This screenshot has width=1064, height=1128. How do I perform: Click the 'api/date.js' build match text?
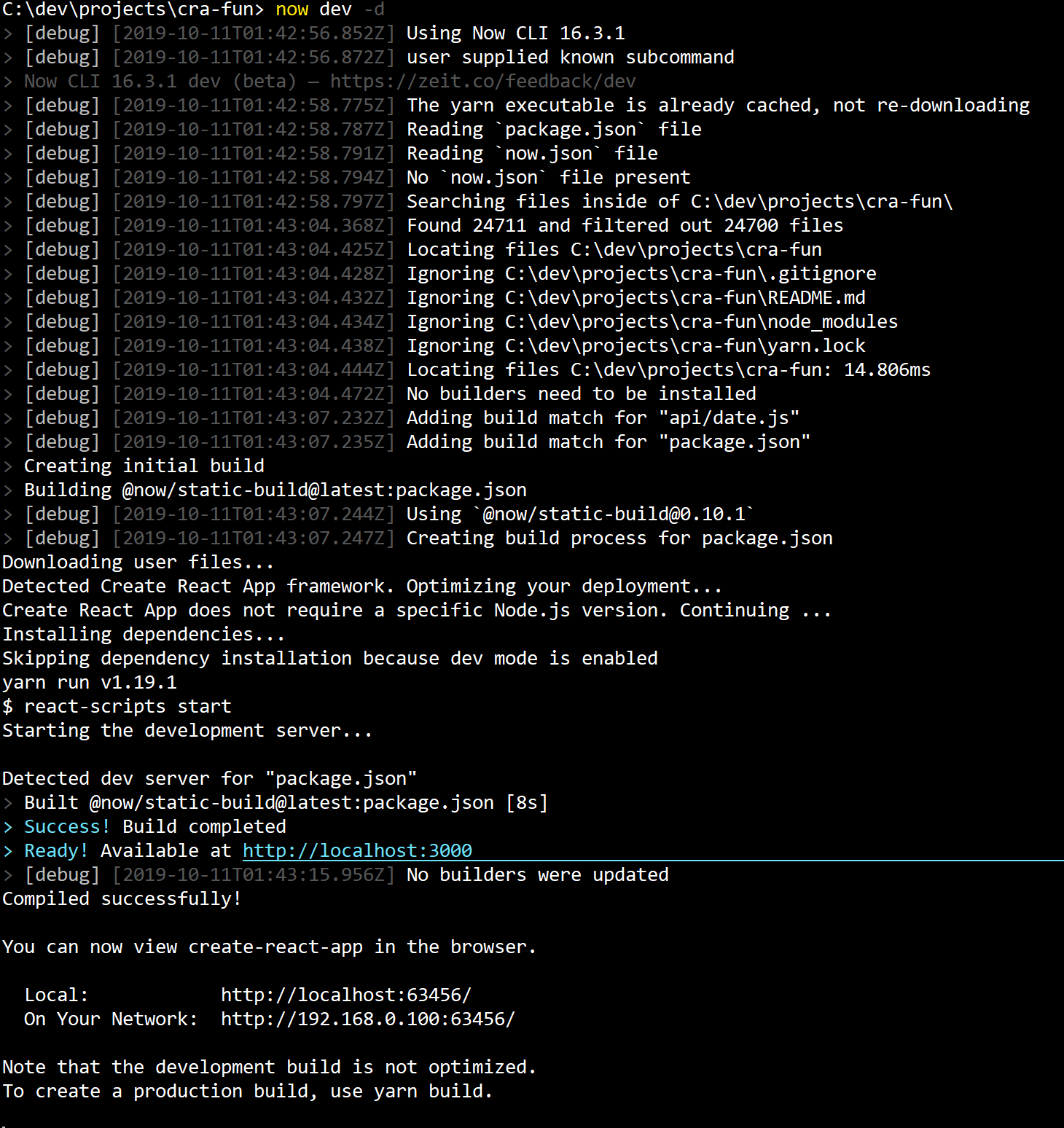pos(727,417)
